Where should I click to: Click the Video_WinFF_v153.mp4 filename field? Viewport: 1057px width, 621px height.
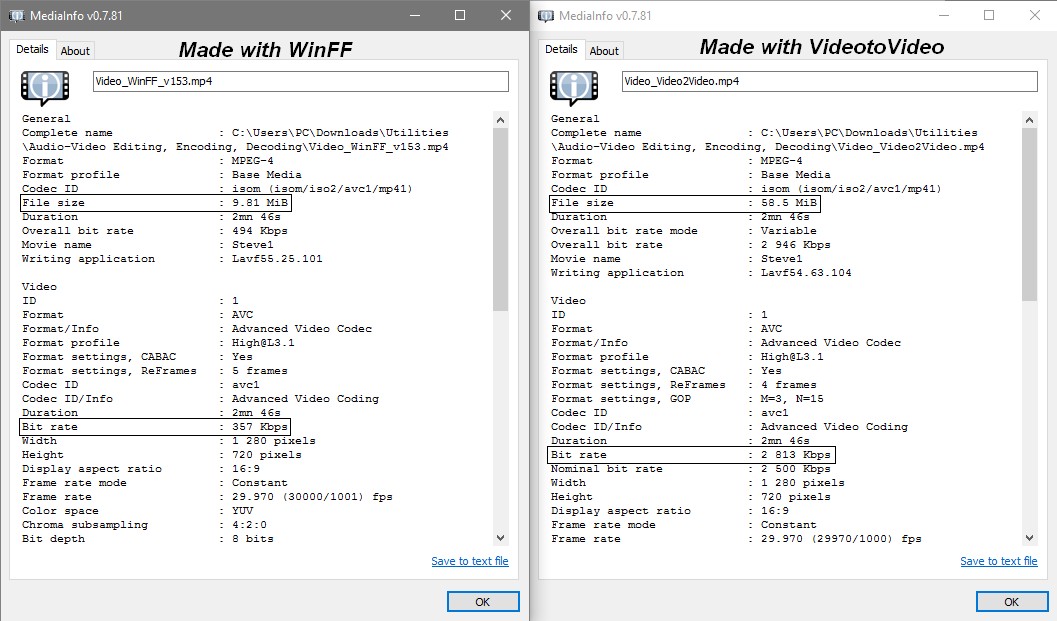click(301, 81)
